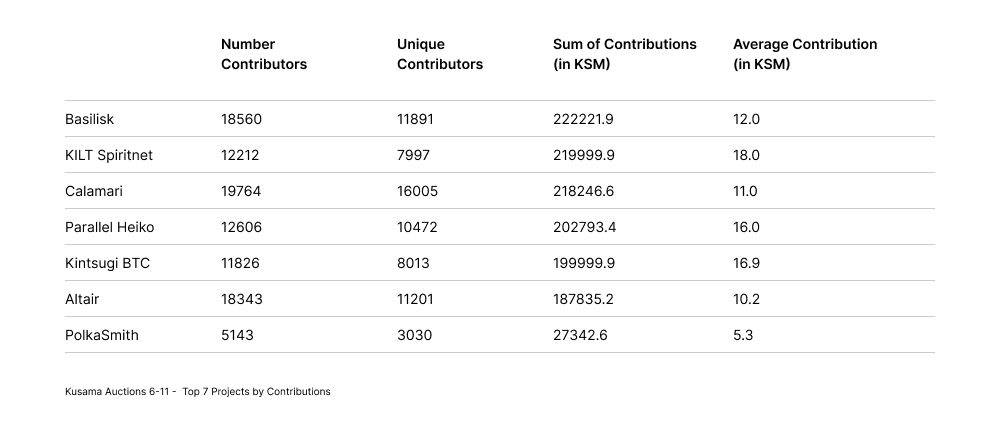The image size is (1000, 428).
Task: Click the Average Contribution column header
Action: tap(805, 54)
